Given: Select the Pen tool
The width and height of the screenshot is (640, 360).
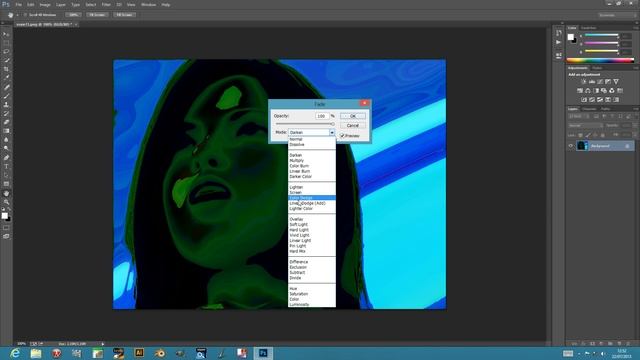Looking at the screenshot, I should tap(6, 158).
